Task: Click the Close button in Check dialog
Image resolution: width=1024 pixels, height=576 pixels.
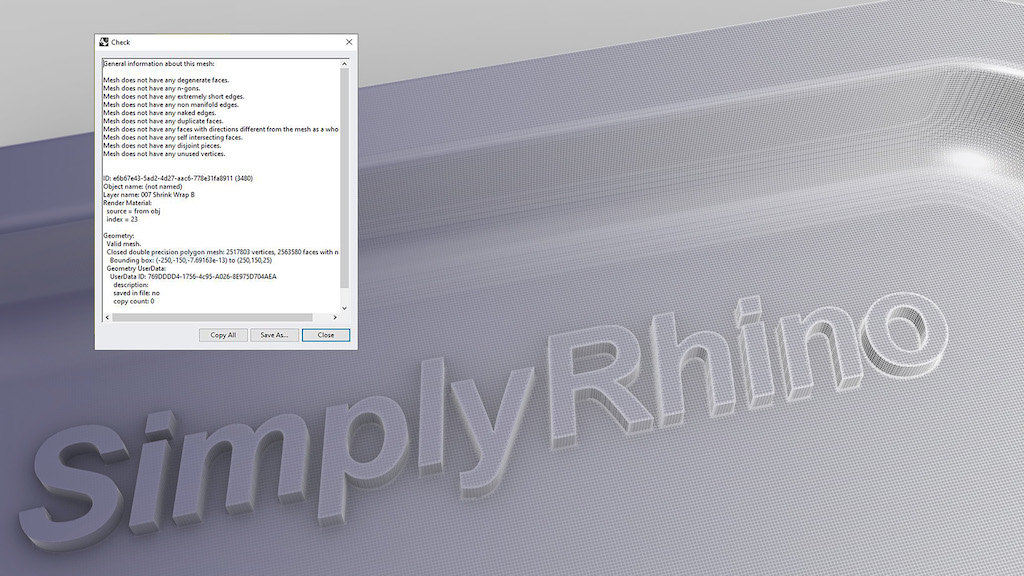Action: point(326,335)
